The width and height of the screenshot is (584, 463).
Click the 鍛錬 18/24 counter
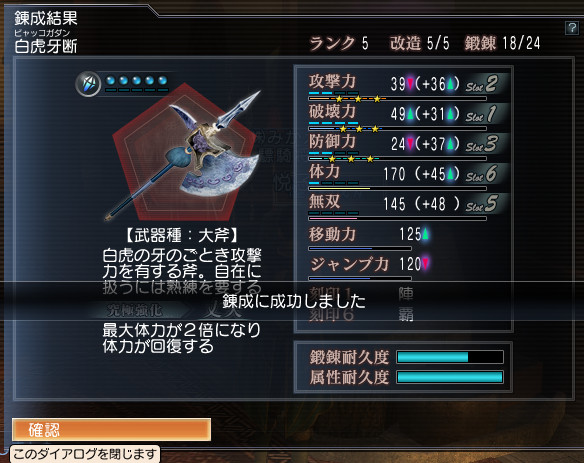(502, 43)
